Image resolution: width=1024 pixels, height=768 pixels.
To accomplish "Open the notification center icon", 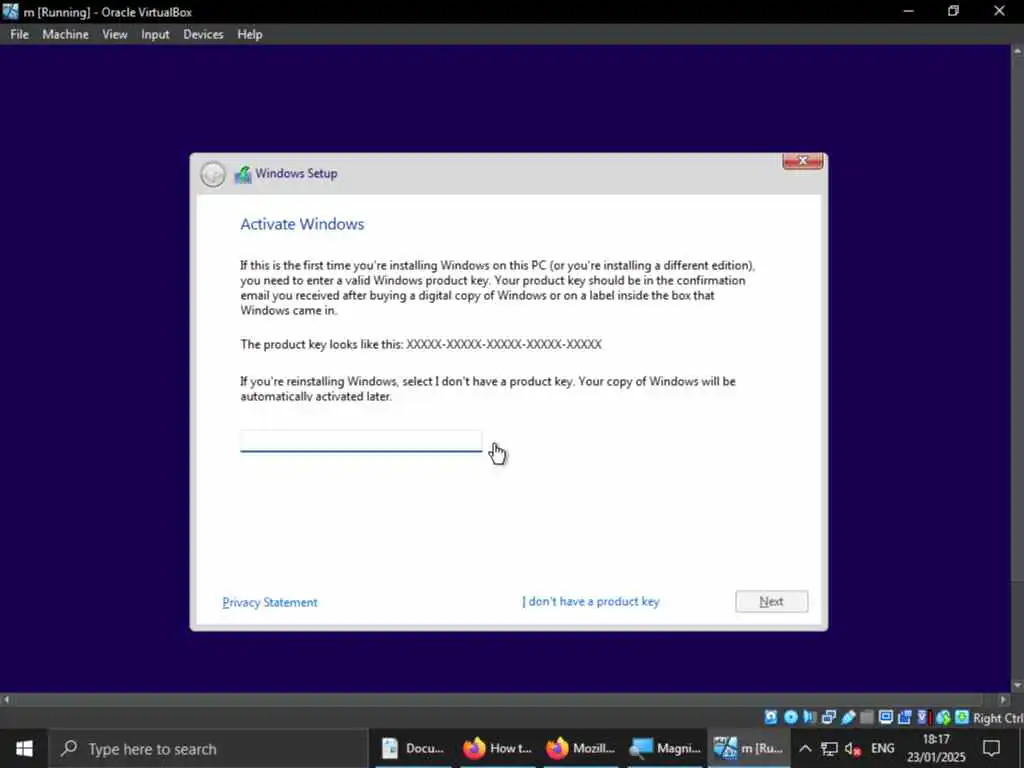I will coord(991,748).
